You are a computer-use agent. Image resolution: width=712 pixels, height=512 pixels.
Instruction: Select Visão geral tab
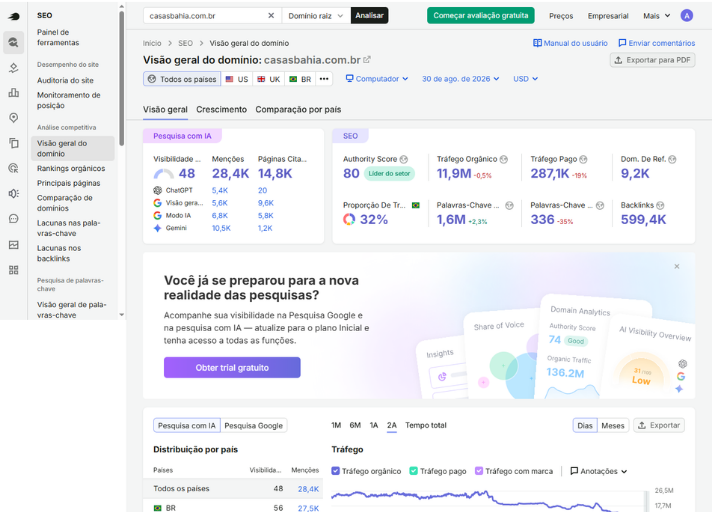(165, 109)
